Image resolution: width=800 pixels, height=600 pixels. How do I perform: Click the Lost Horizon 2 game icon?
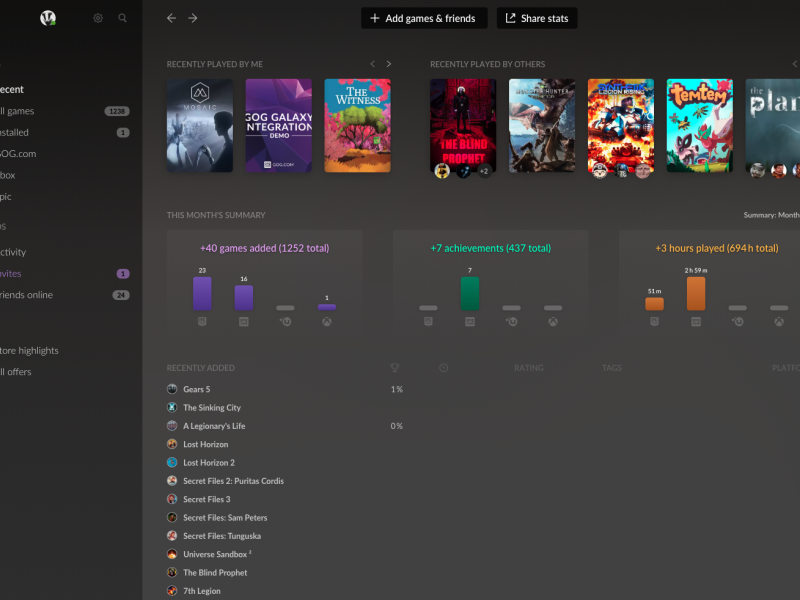[172, 463]
